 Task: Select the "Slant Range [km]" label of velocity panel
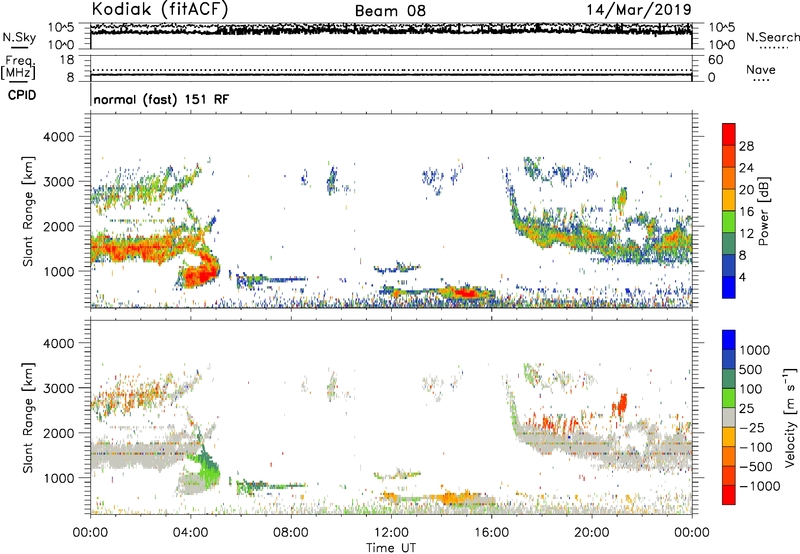[28, 418]
